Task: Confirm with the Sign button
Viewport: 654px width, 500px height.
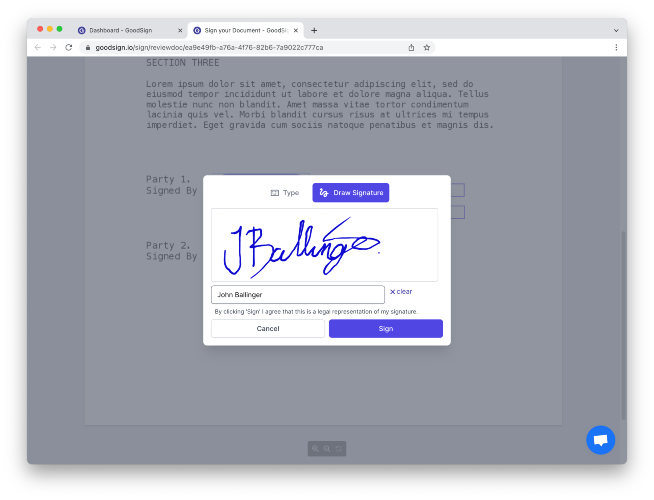Action: 386,329
